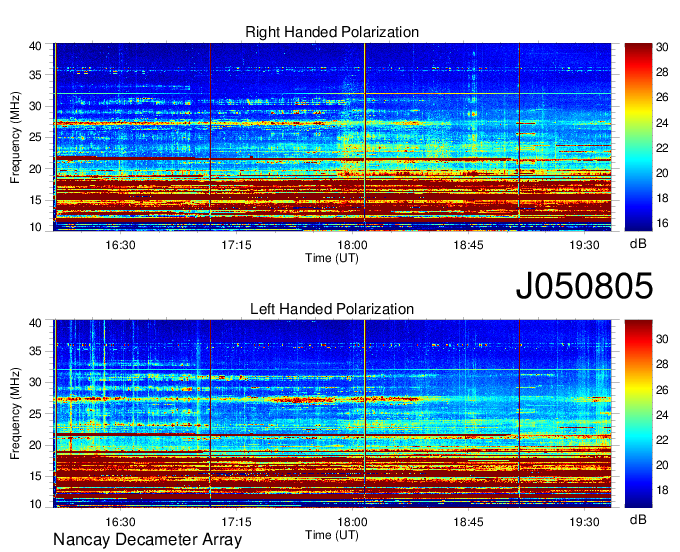Click 16:30 time tick under Left Handed plot
The height and width of the screenshot is (552, 680).
click(x=120, y=522)
